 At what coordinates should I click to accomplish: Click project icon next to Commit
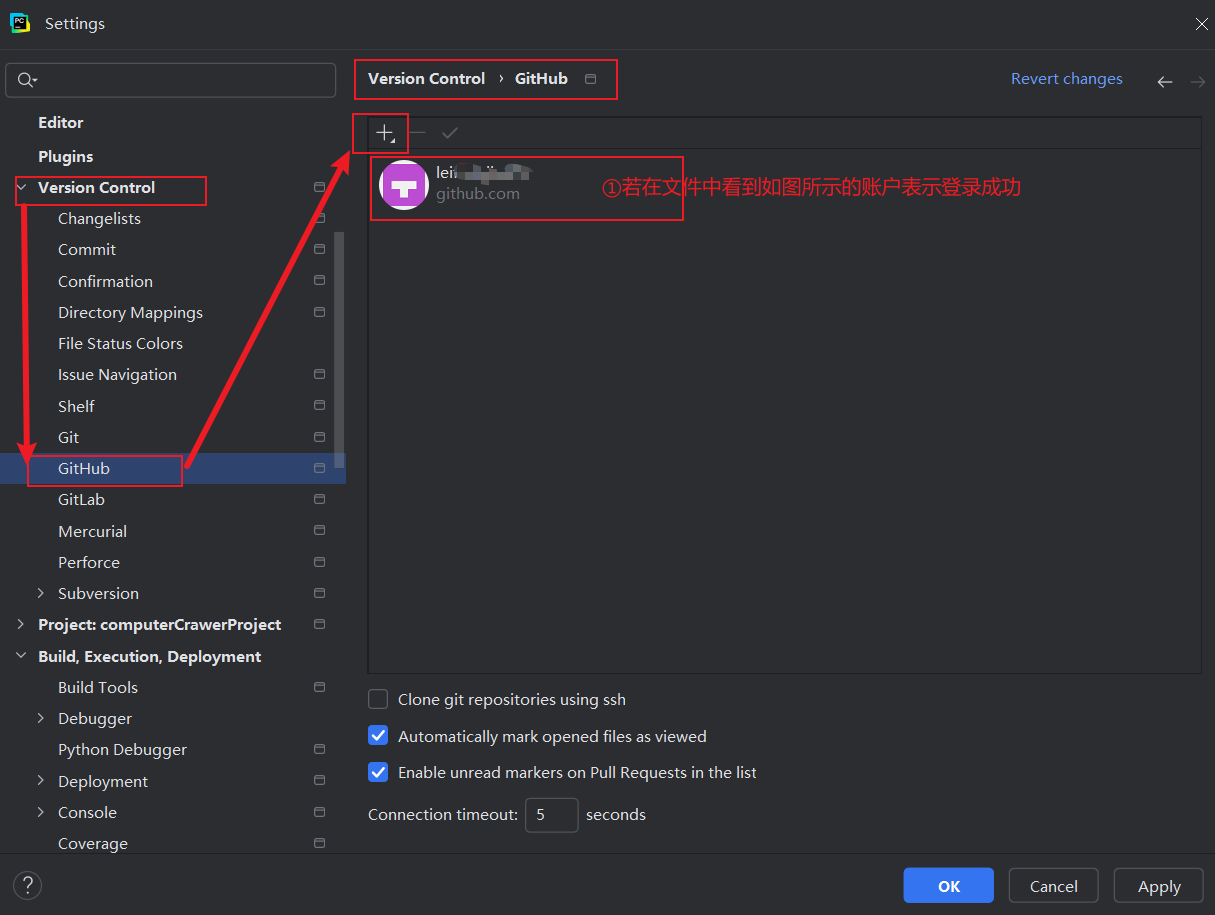[320, 249]
